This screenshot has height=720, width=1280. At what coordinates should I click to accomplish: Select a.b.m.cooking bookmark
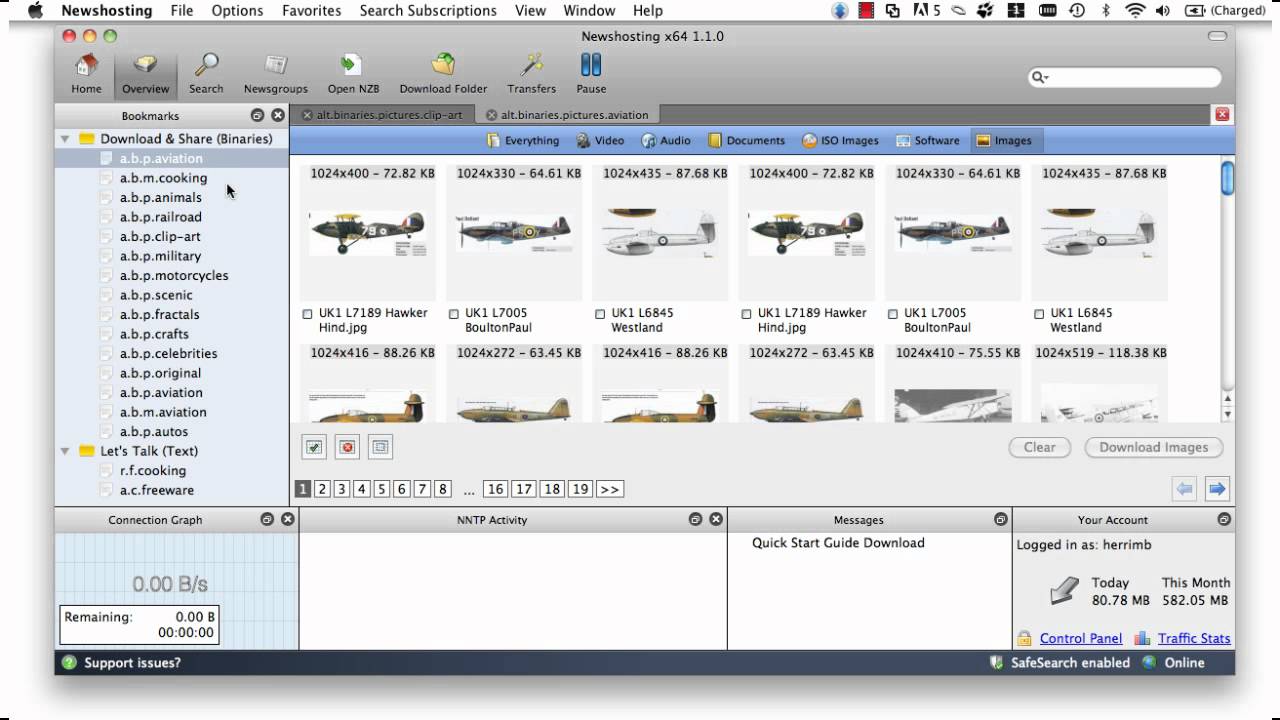pos(163,178)
